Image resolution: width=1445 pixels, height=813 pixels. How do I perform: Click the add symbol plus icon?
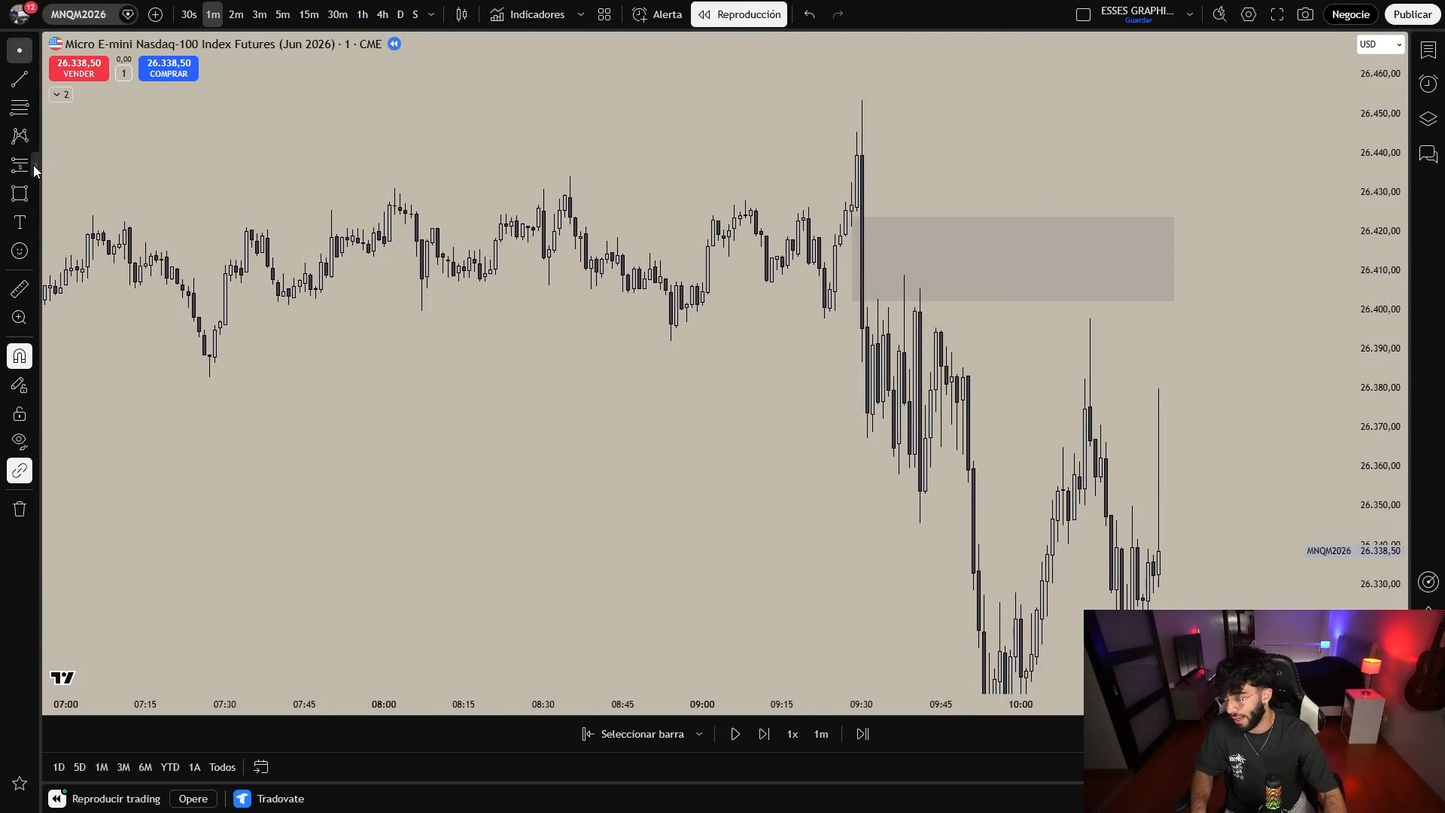[x=155, y=15]
